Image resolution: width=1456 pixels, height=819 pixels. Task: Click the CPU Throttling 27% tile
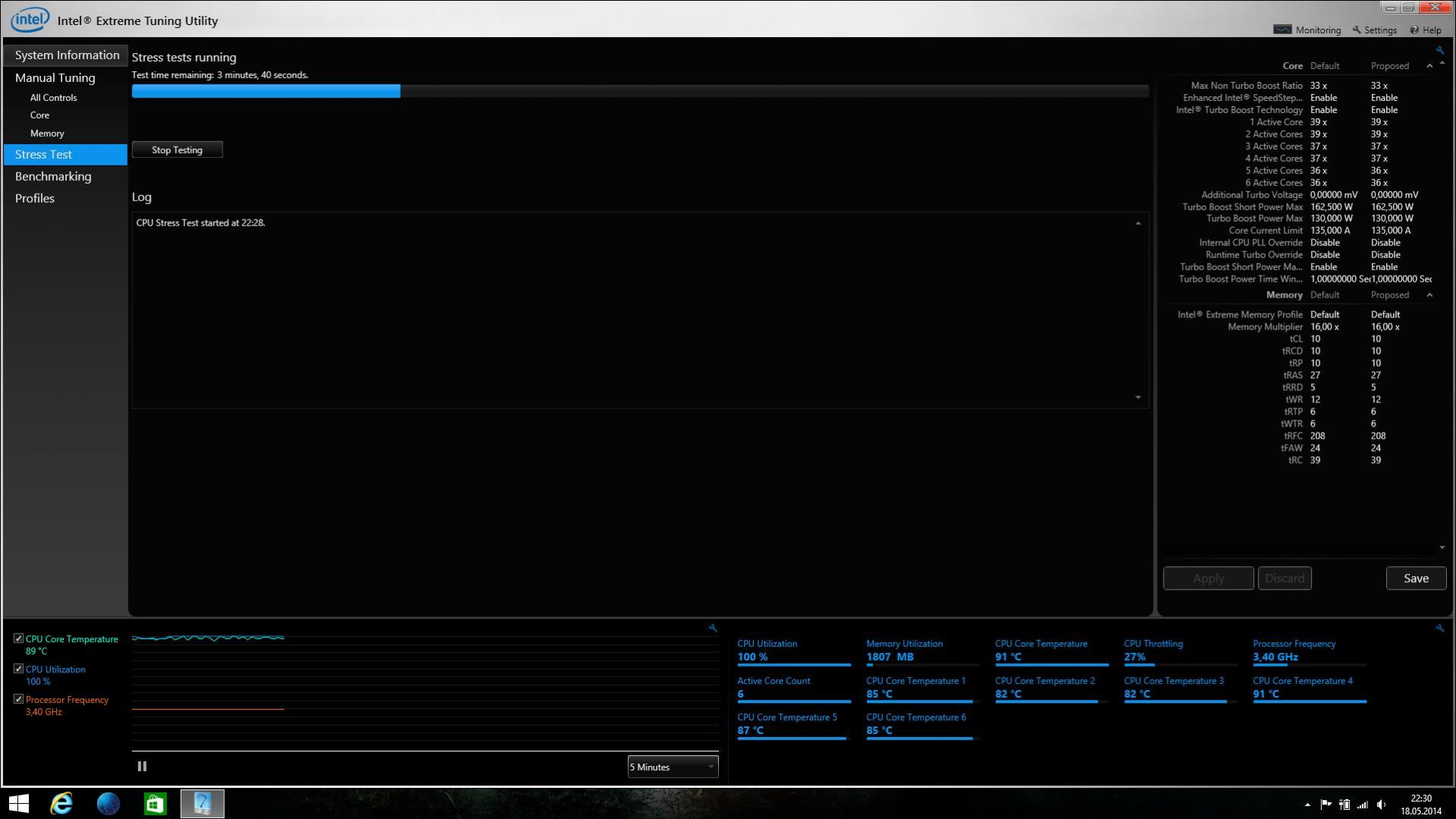coord(1180,651)
